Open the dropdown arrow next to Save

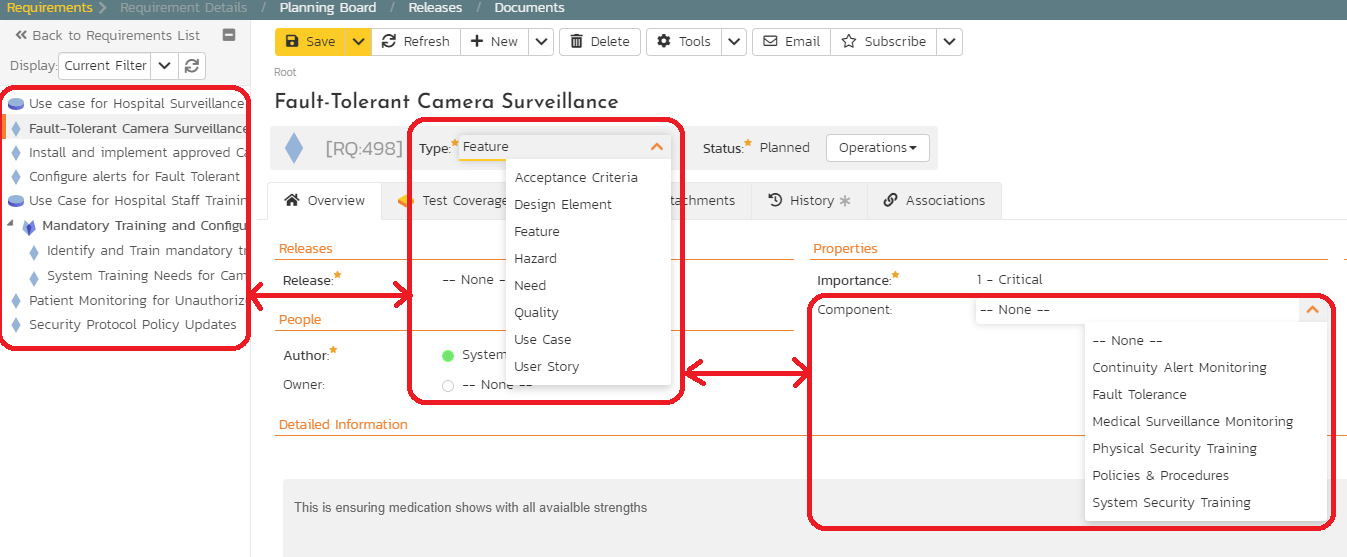[x=359, y=41]
